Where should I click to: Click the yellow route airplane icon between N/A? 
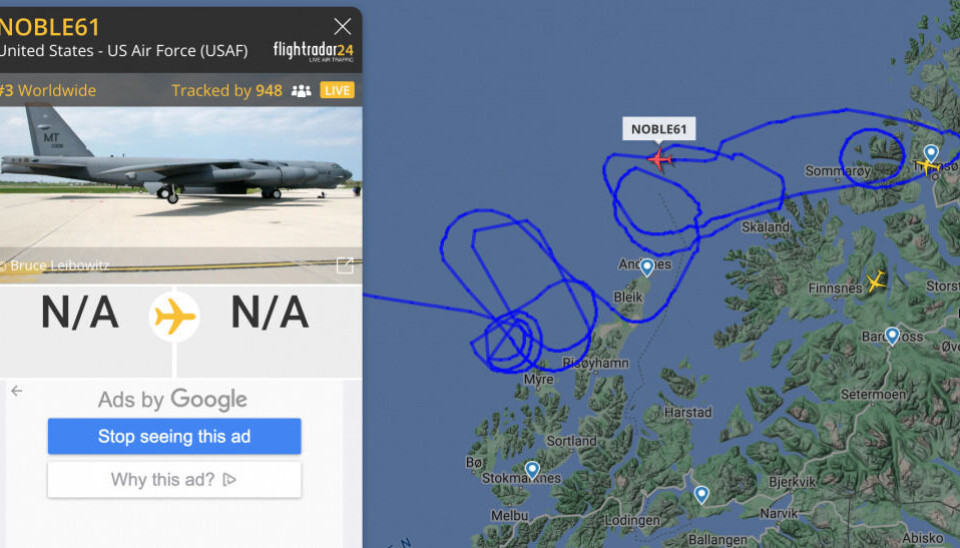click(x=174, y=317)
